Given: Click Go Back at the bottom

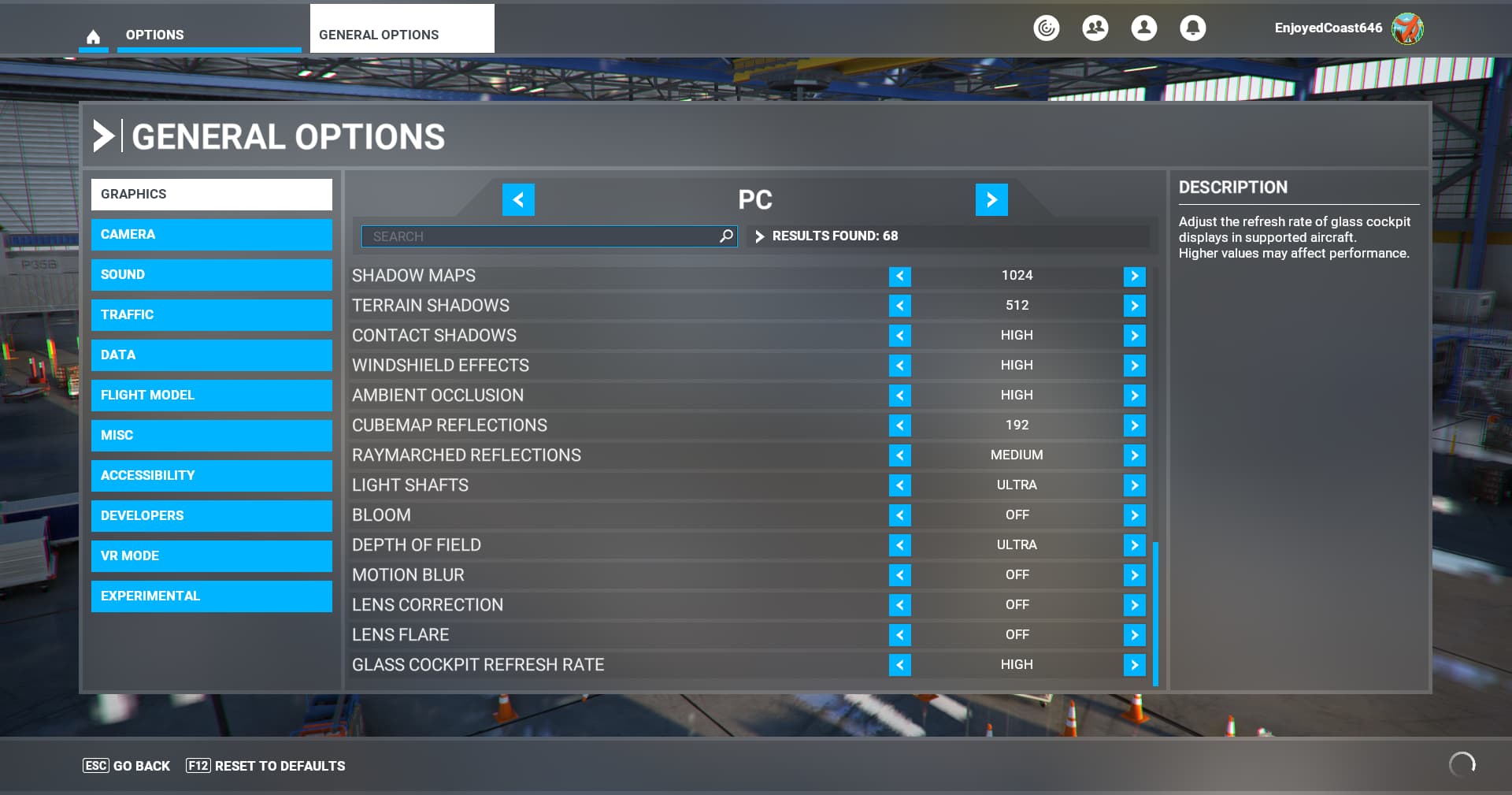Looking at the screenshot, I should (x=127, y=766).
